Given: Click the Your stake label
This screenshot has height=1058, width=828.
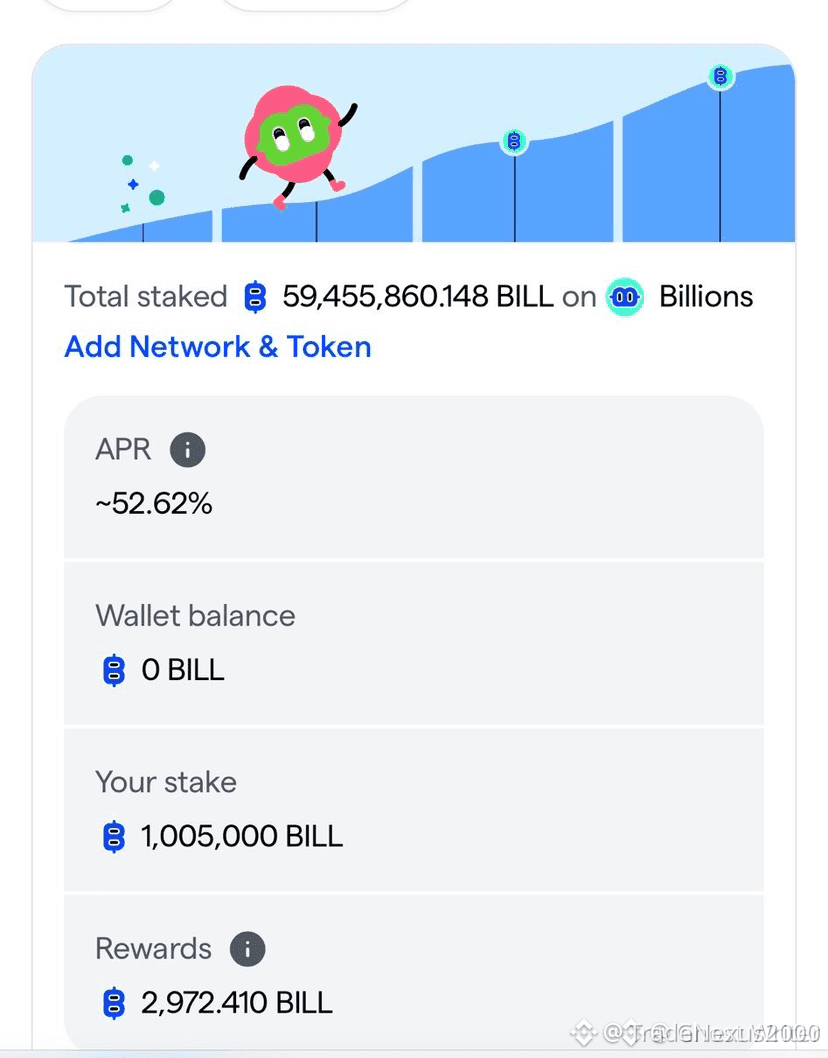Looking at the screenshot, I should 166,783.
